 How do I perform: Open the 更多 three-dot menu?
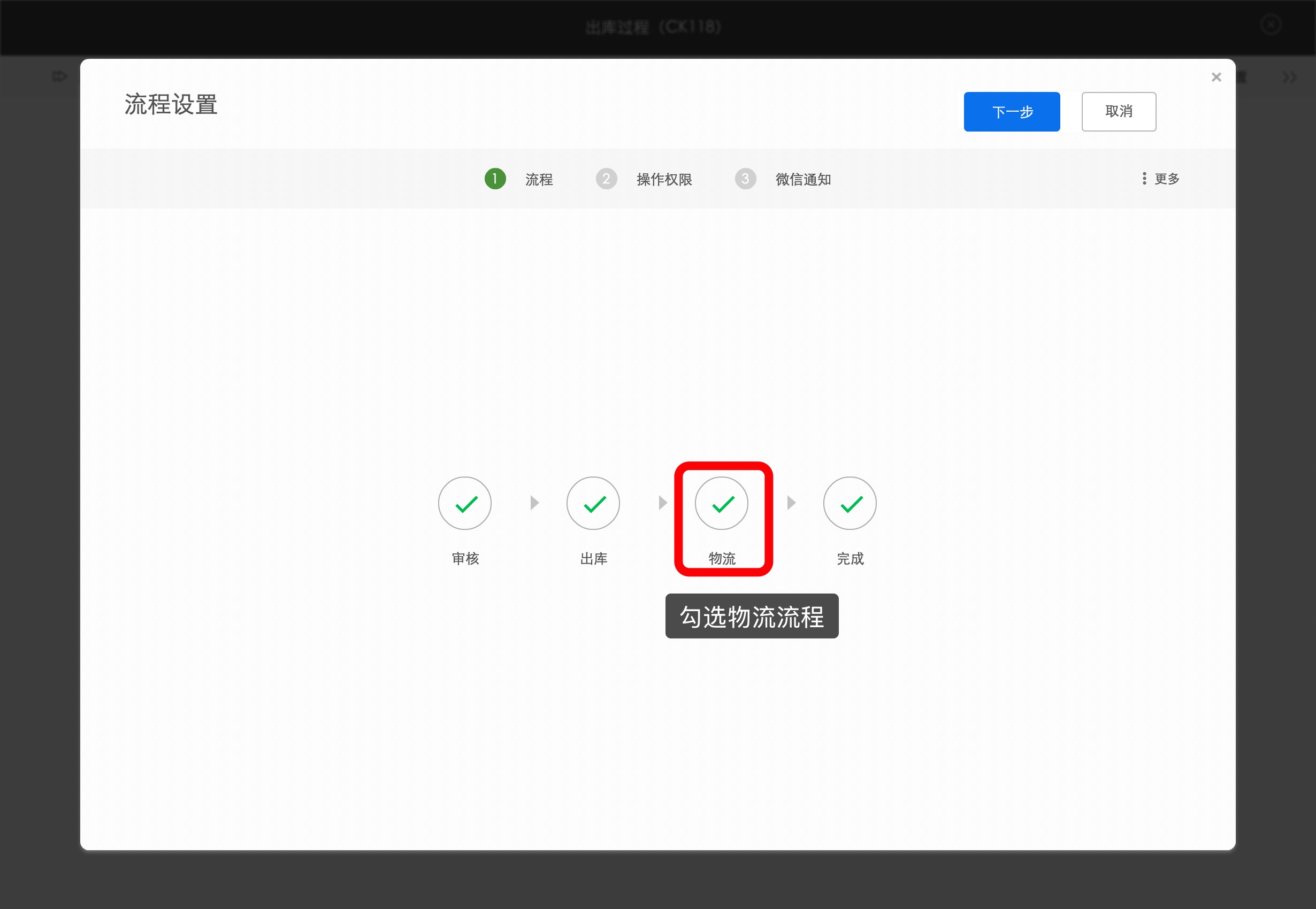(x=1160, y=179)
